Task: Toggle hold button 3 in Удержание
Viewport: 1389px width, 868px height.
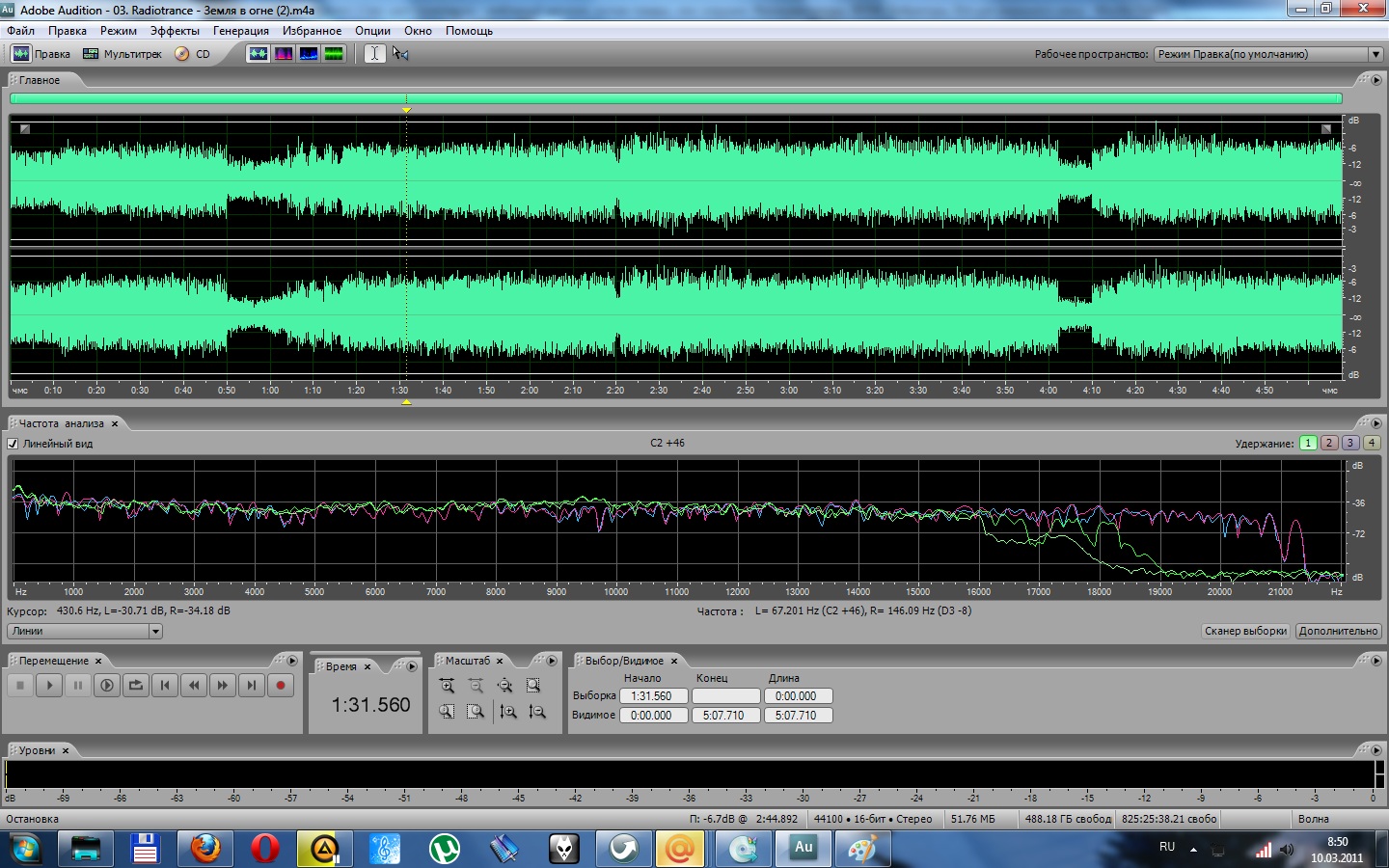Action: pos(1350,443)
